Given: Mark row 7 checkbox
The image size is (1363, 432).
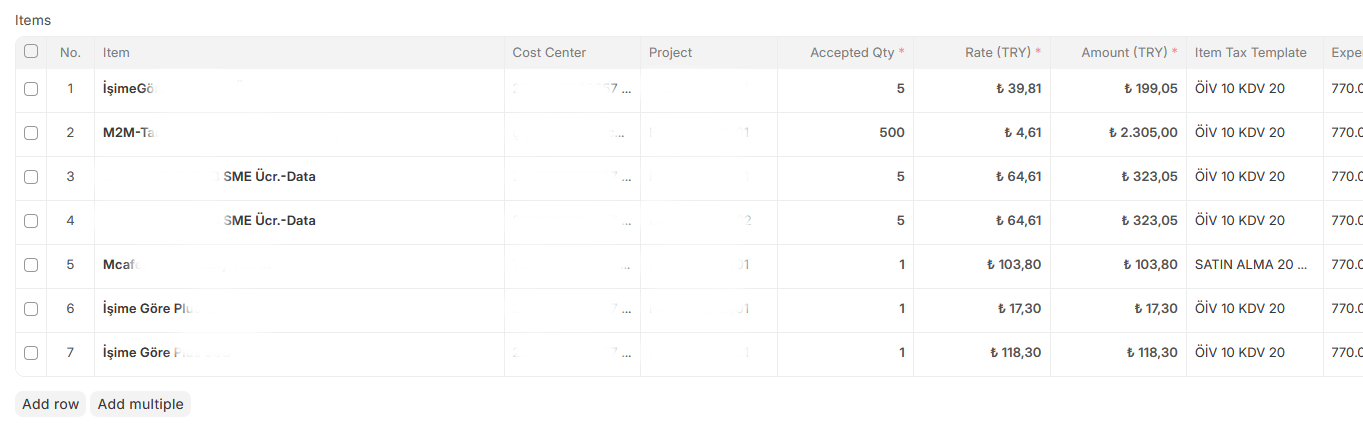Looking at the screenshot, I should click(31, 353).
